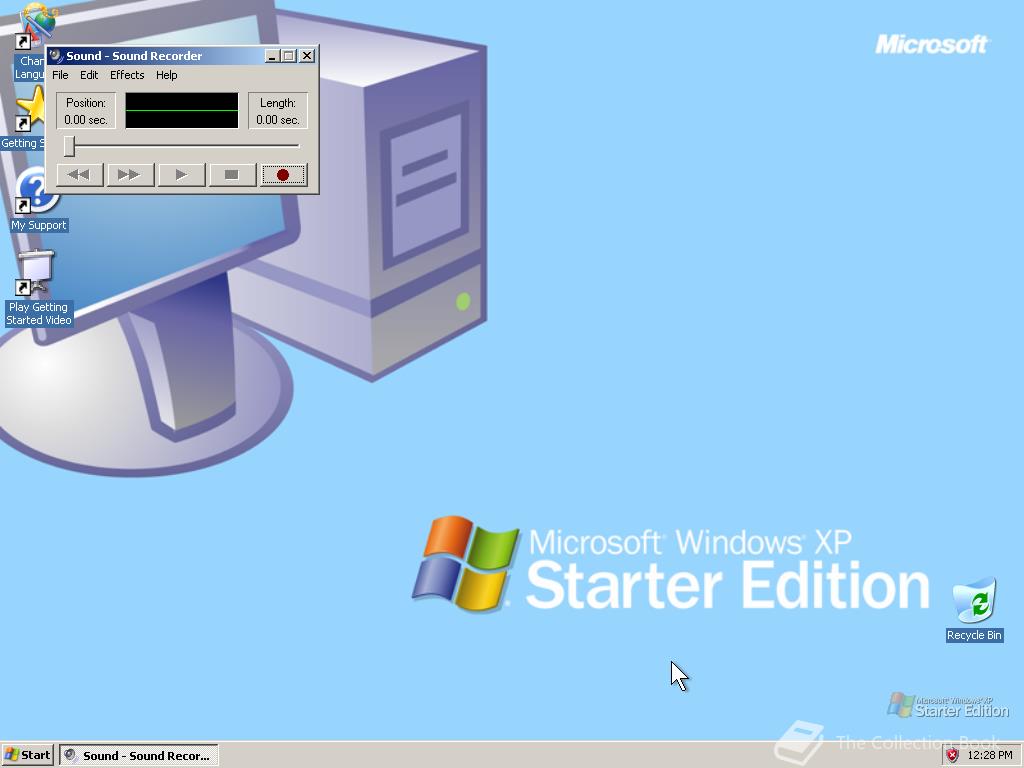Click the green waveform display
This screenshot has width=1024, height=768.
[x=182, y=111]
